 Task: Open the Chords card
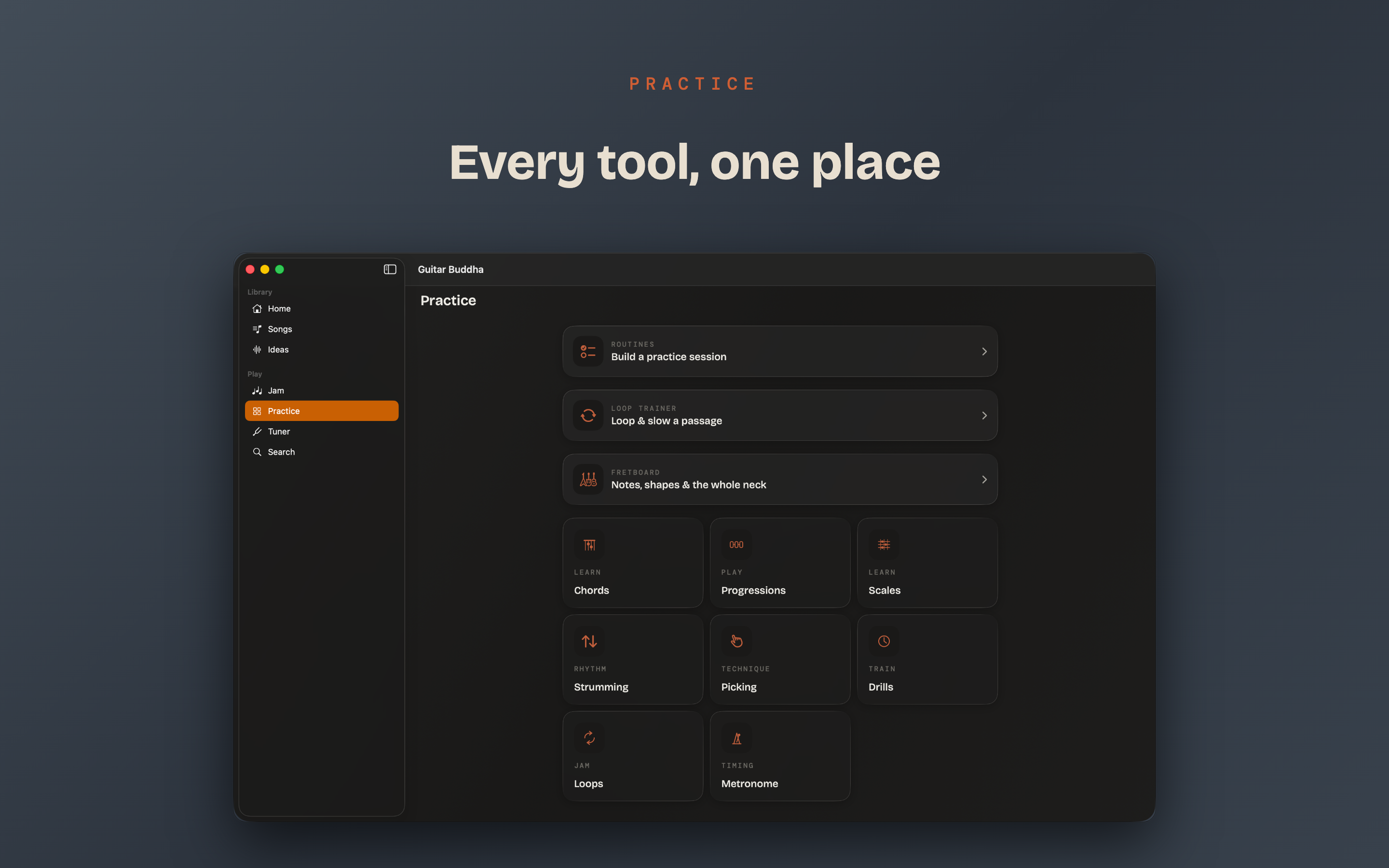pos(633,563)
